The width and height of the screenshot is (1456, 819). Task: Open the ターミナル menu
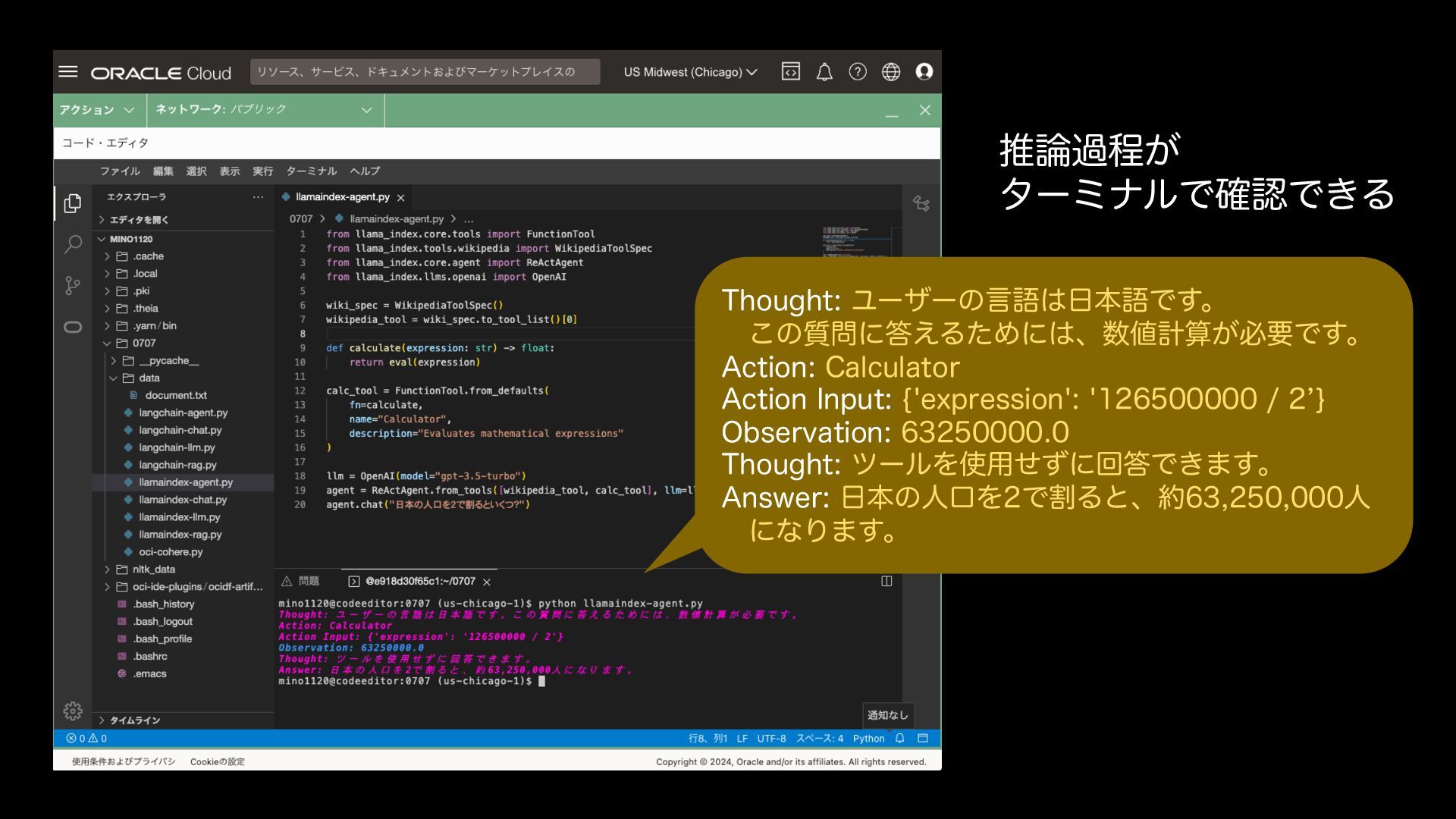pyautogui.click(x=311, y=171)
